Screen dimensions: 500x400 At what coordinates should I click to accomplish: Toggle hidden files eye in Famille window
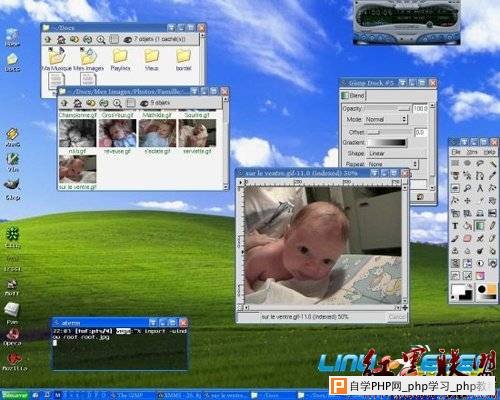(144, 103)
